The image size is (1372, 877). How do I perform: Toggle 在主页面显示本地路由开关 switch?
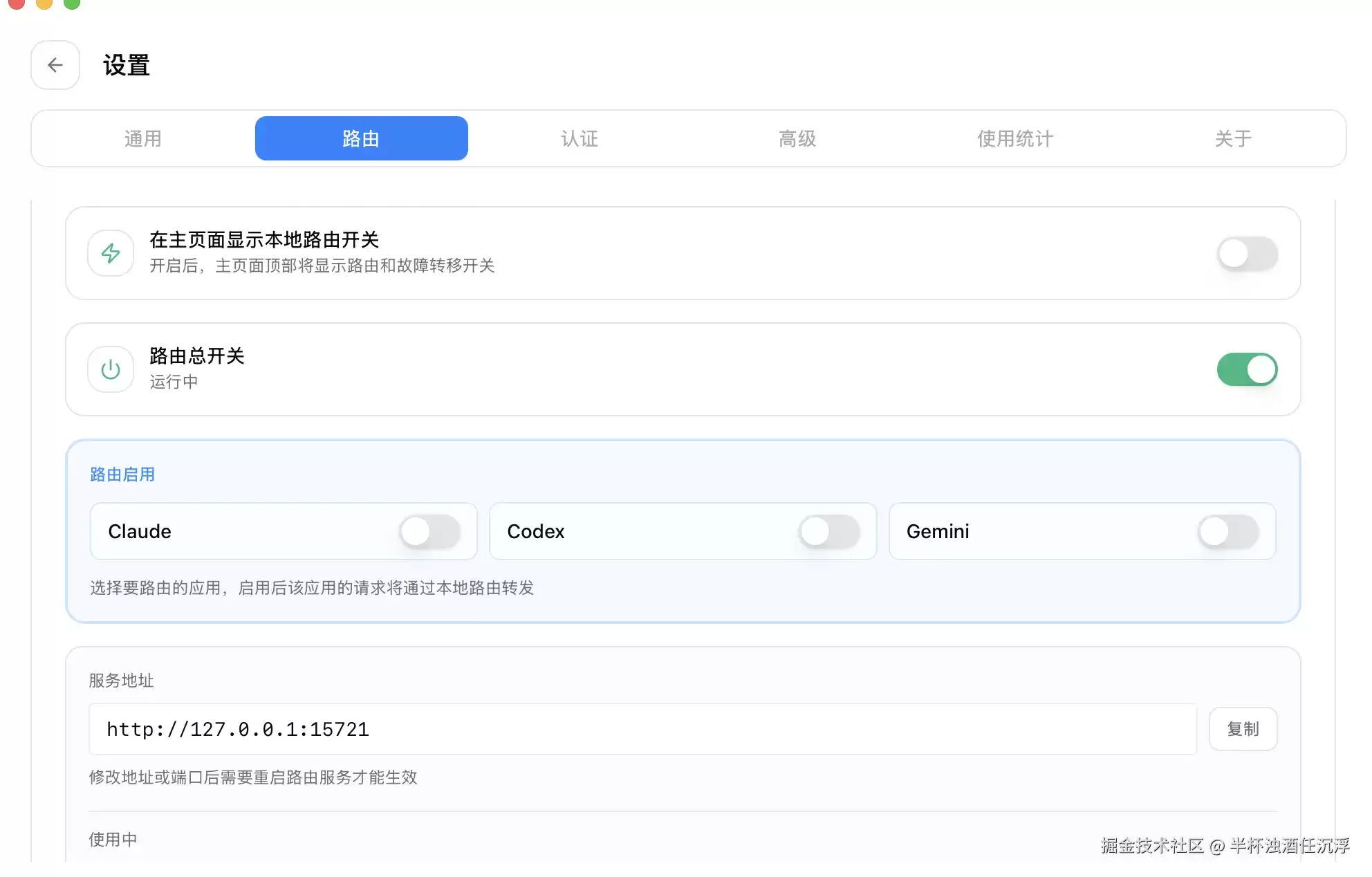pyautogui.click(x=1247, y=254)
